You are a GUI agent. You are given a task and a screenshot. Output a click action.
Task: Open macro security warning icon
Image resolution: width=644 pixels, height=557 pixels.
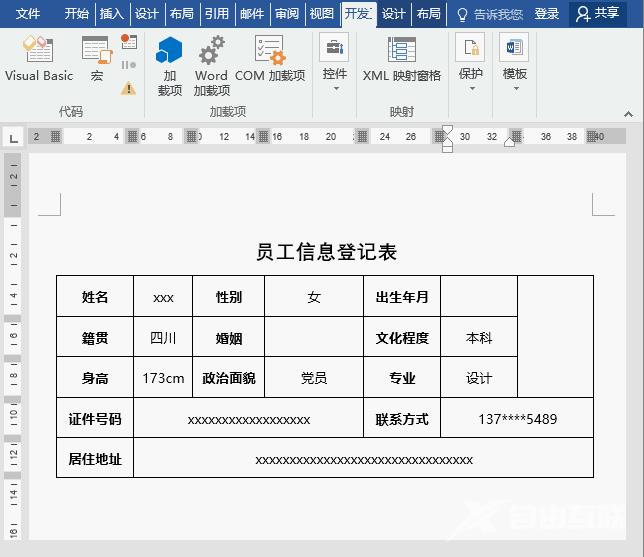point(129,88)
